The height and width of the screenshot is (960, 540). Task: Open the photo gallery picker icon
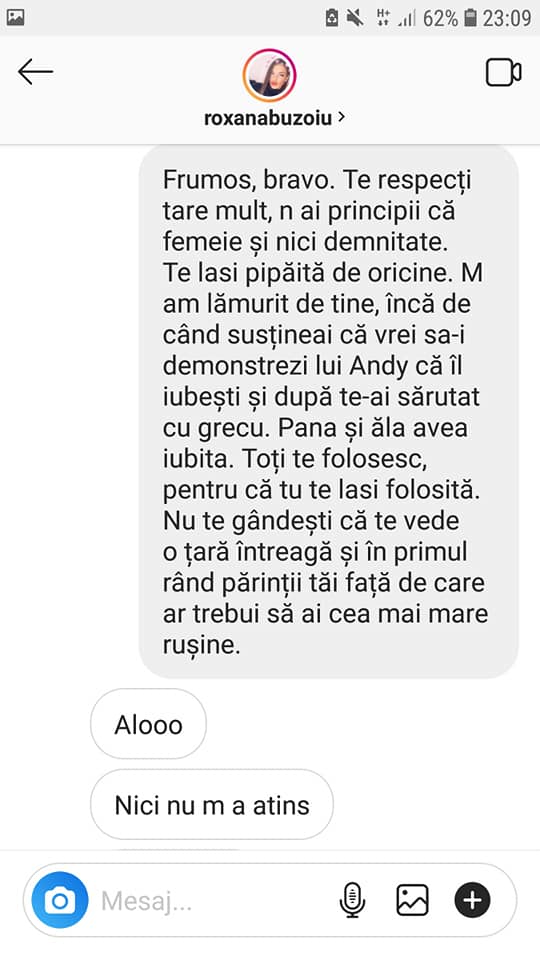pos(412,900)
